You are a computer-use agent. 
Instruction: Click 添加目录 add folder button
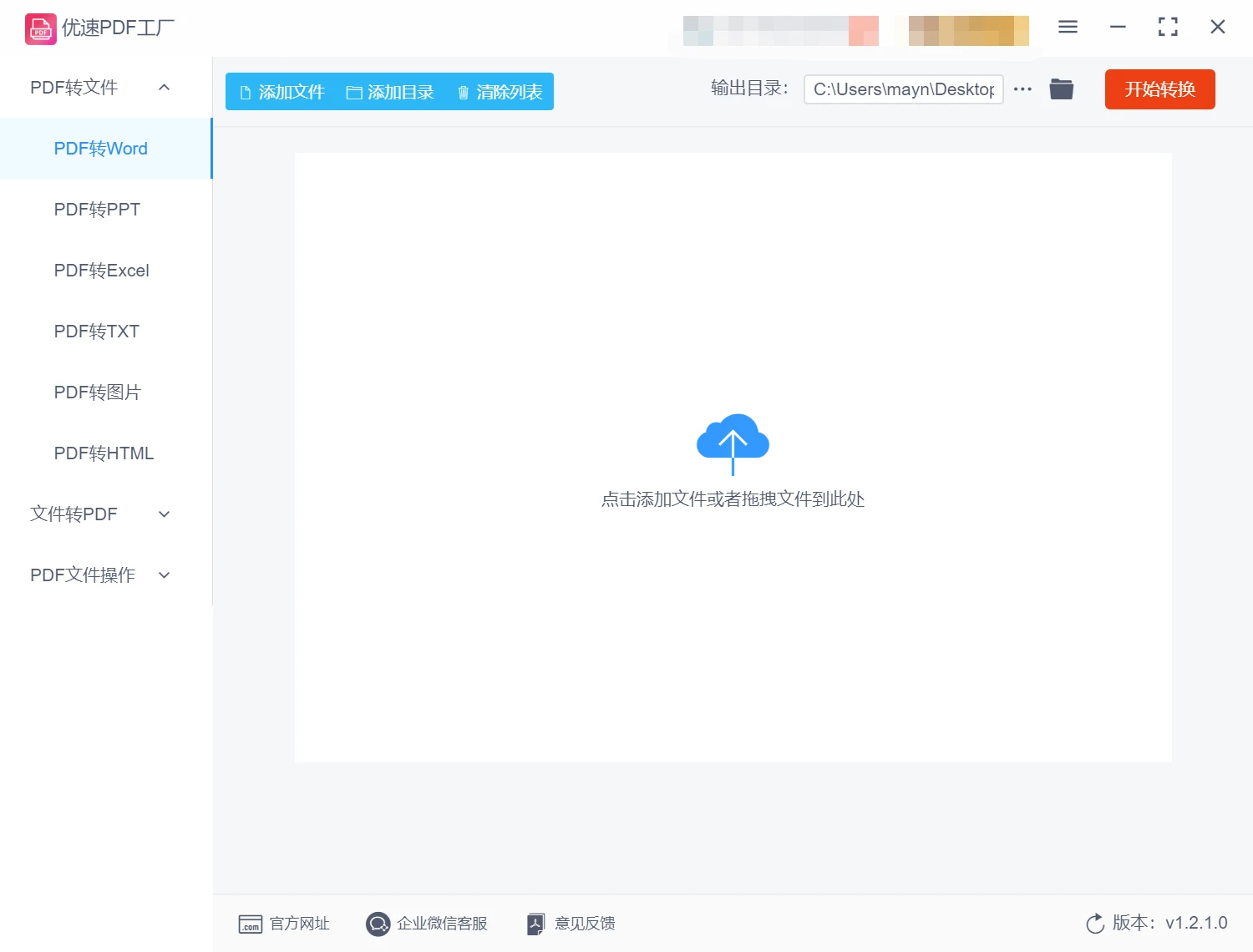pyautogui.click(x=390, y=92)
